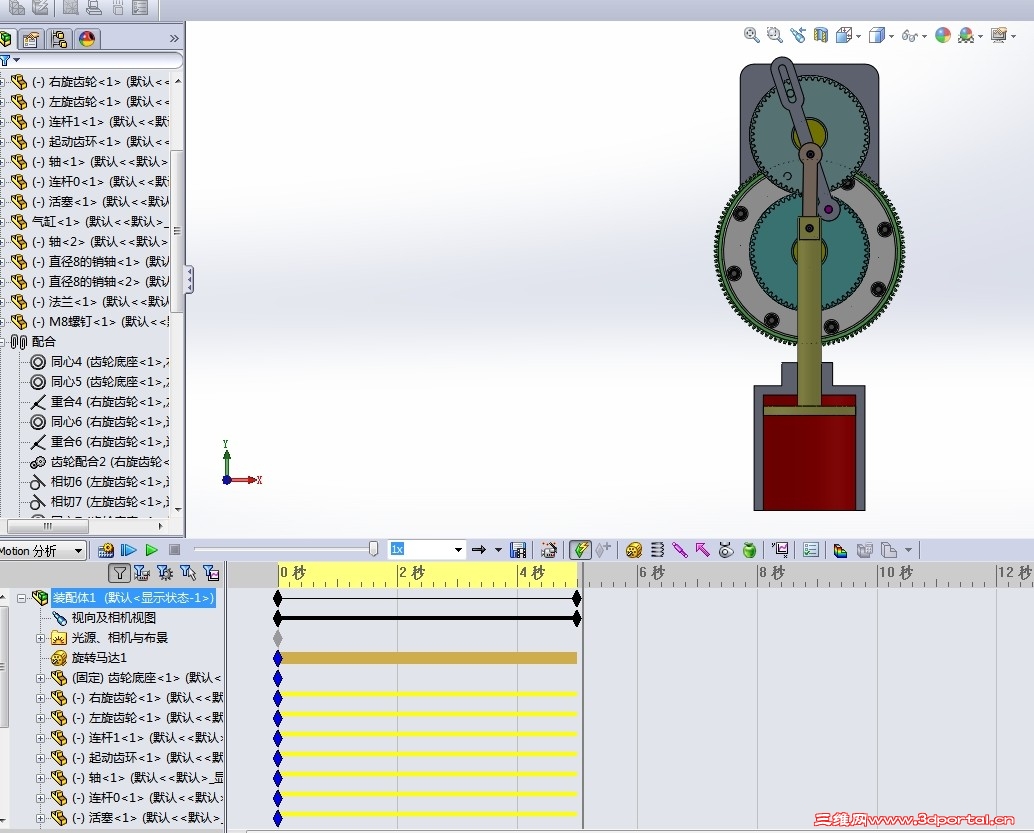Save Animation disk icon
Image resolution: width=1034 pixels, height=833 pixels.
[518, 549]
